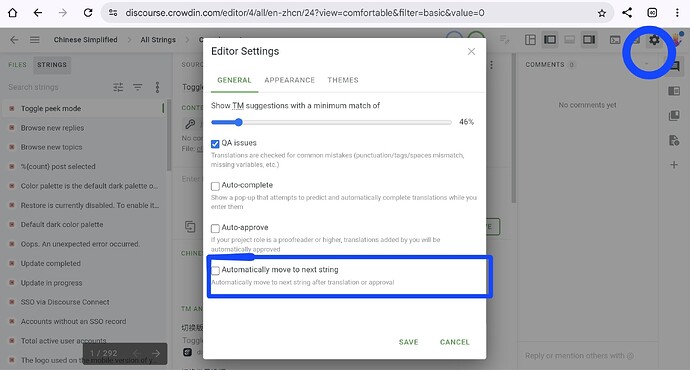Reload the page with browser refresh icon
Image resolution: width=690 pixels, height=370 pixels.
point(88,13)
